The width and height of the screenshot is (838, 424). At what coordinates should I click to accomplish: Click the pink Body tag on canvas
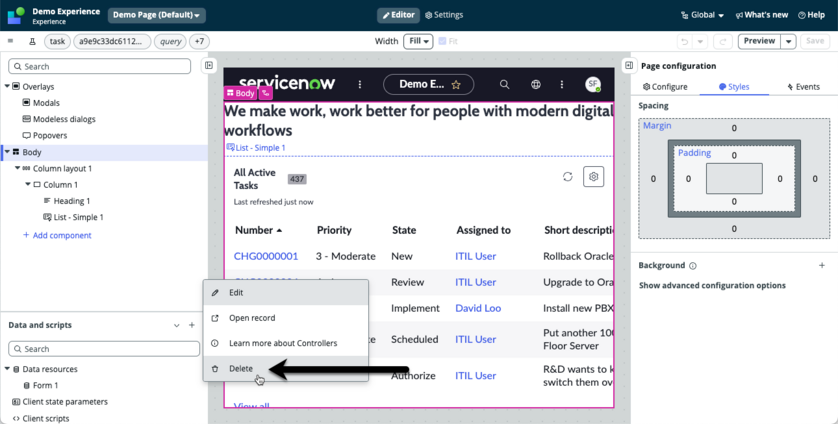[240, 93]
